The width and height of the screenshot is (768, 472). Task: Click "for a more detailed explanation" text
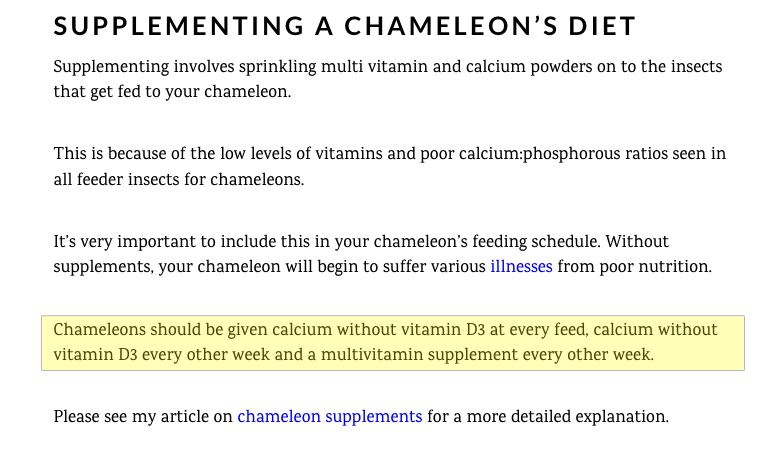coord(548,416)
